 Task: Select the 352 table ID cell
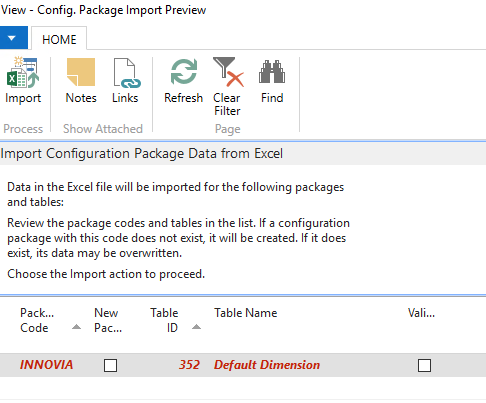pos(189,365)
